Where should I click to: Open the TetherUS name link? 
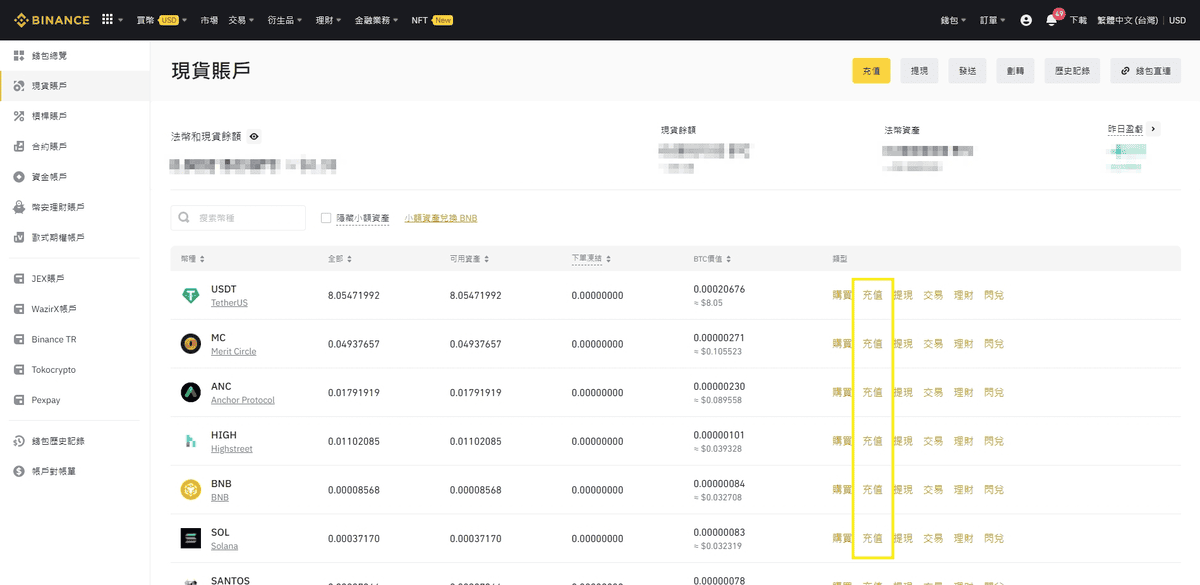click(x=229, y=303)
